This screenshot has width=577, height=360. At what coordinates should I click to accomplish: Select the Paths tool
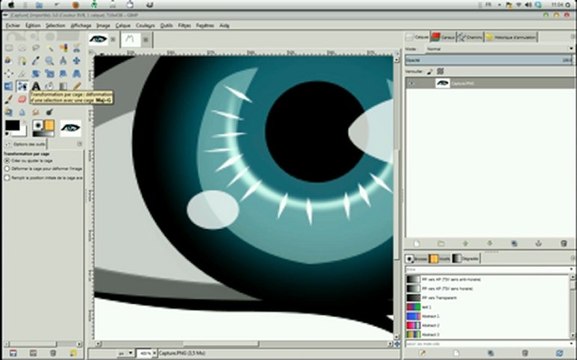[22, 61]
